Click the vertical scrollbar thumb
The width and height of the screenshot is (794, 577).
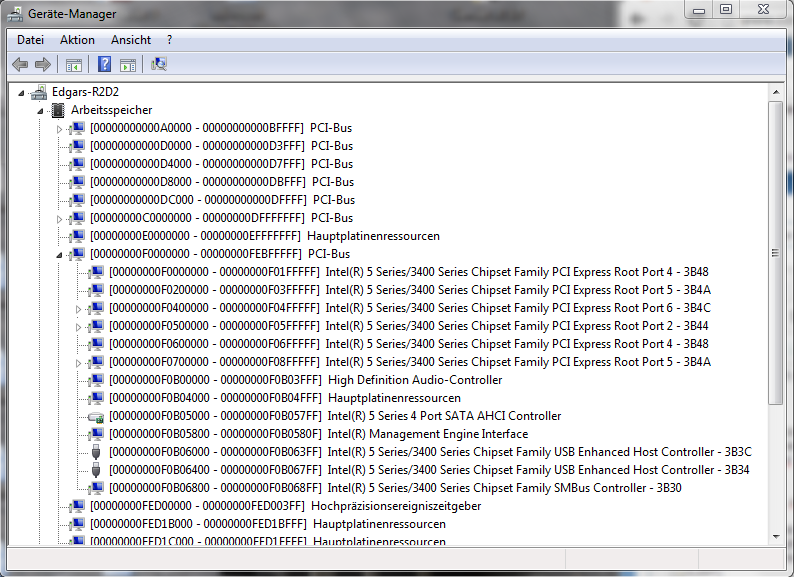coord(775,253)
